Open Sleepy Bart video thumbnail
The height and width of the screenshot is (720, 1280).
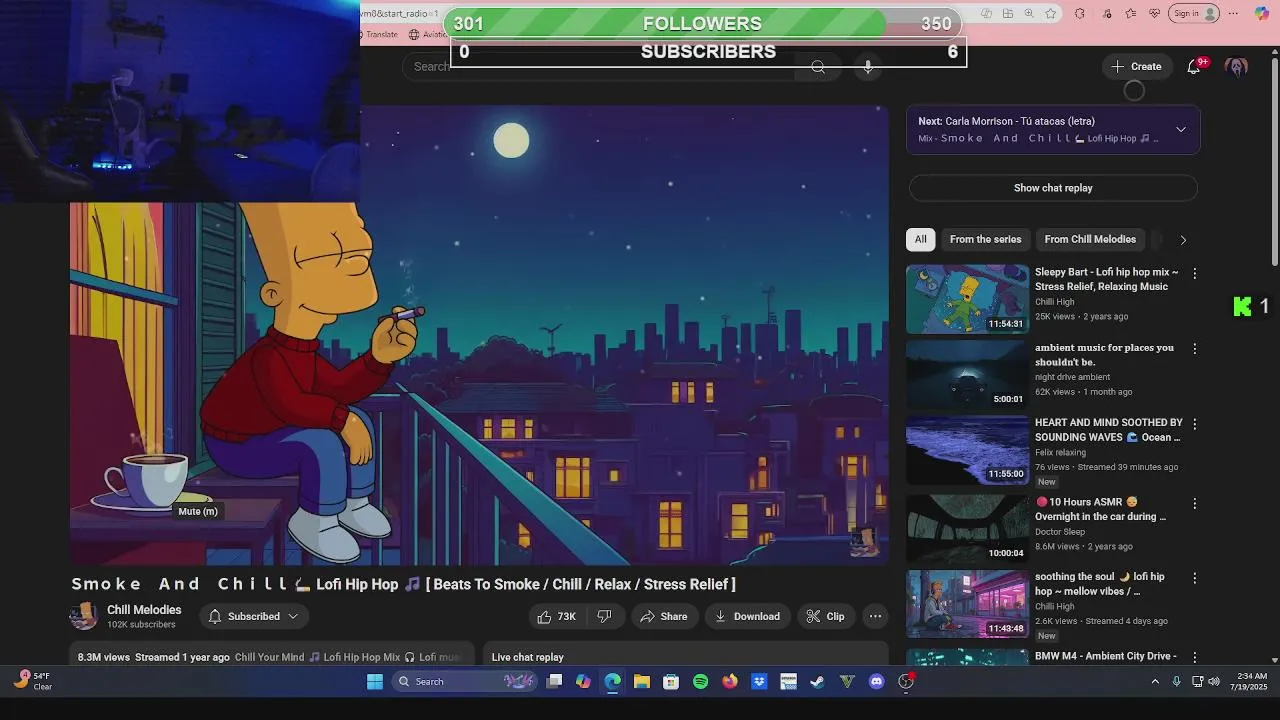[967, 299]
